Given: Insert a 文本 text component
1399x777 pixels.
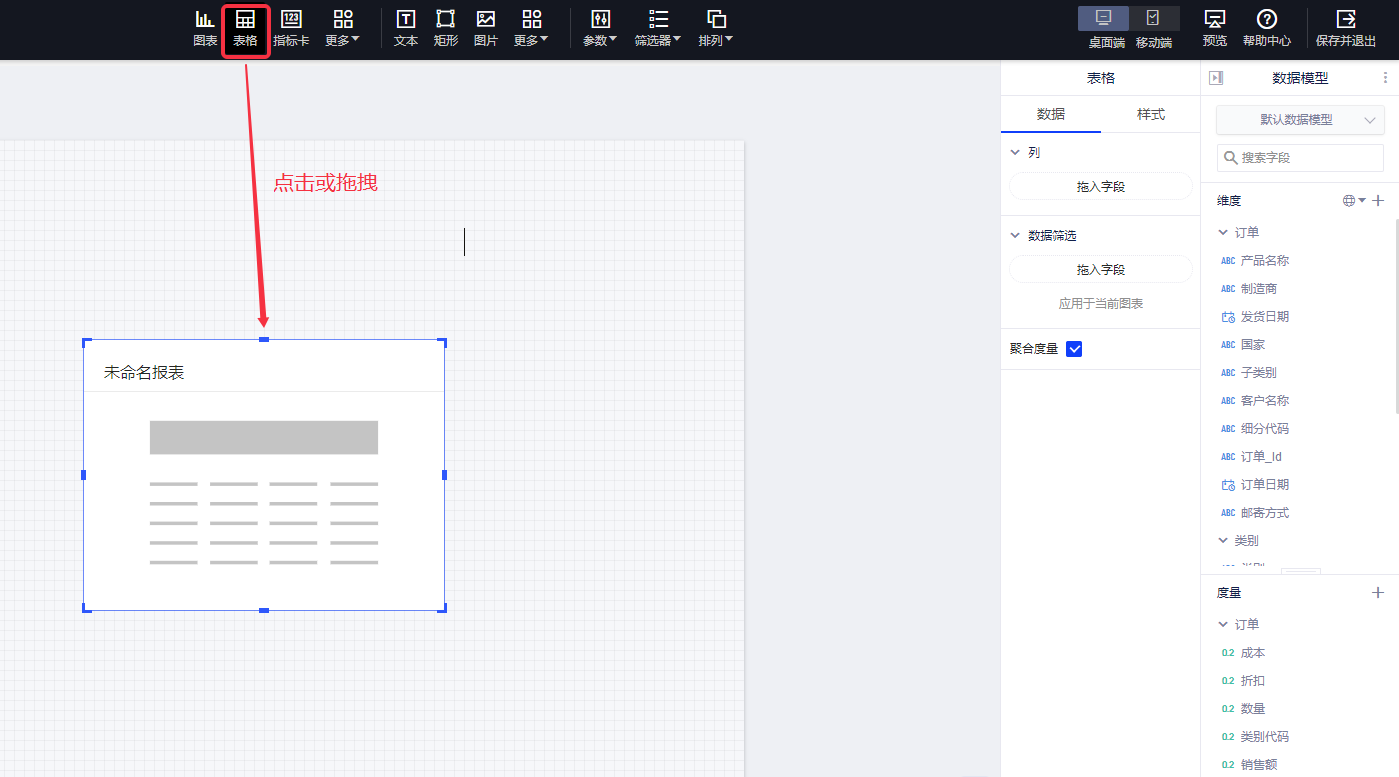Looking at the screenshot, I should coord(406,28).
